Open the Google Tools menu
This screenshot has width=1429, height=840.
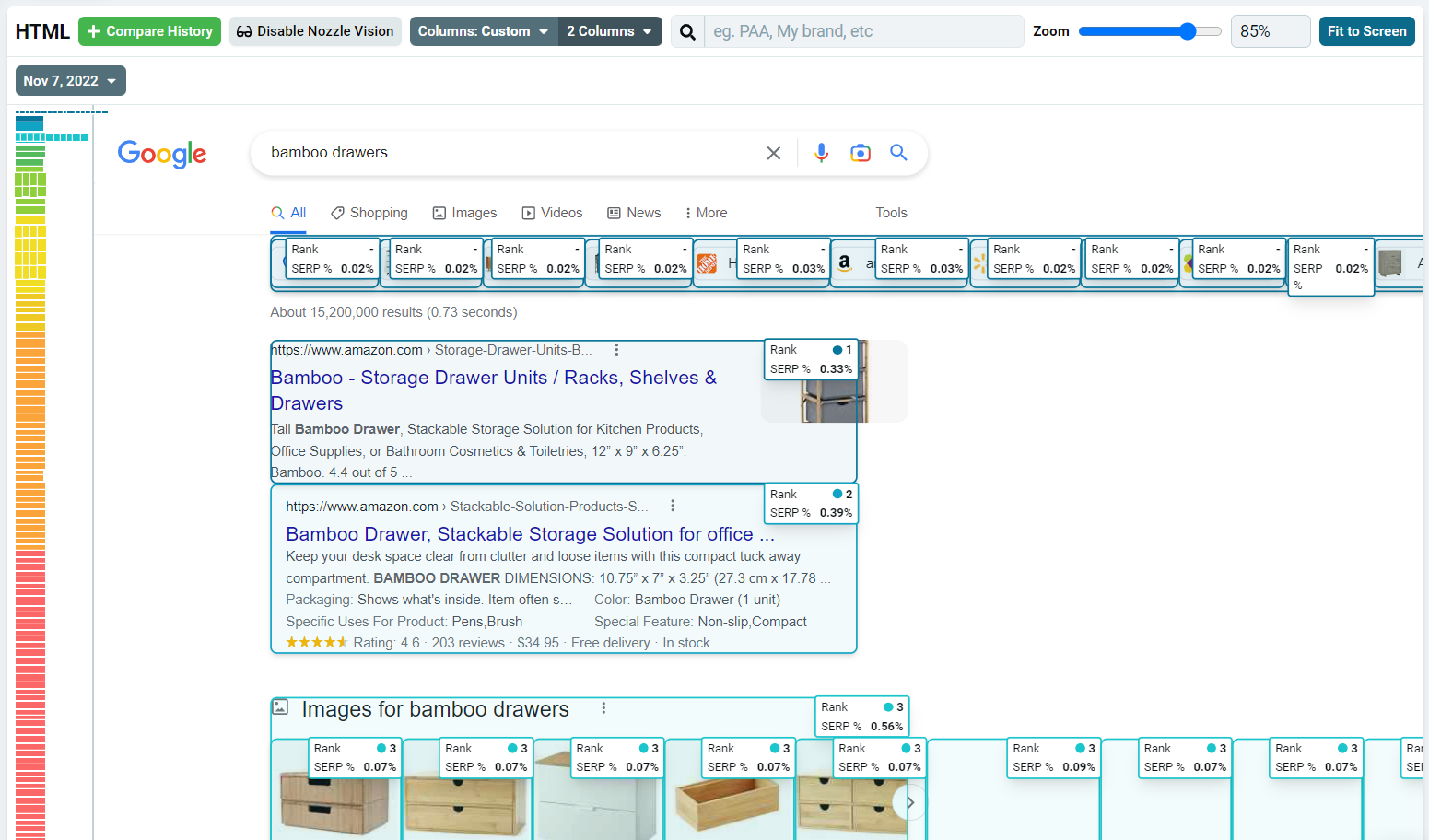click(x=891, y=213)
